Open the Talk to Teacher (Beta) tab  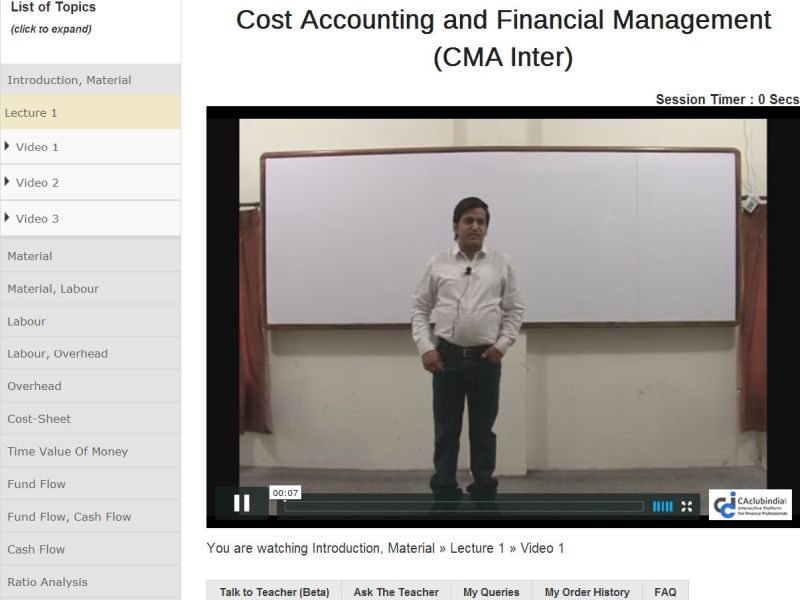(x=274, y=592)
